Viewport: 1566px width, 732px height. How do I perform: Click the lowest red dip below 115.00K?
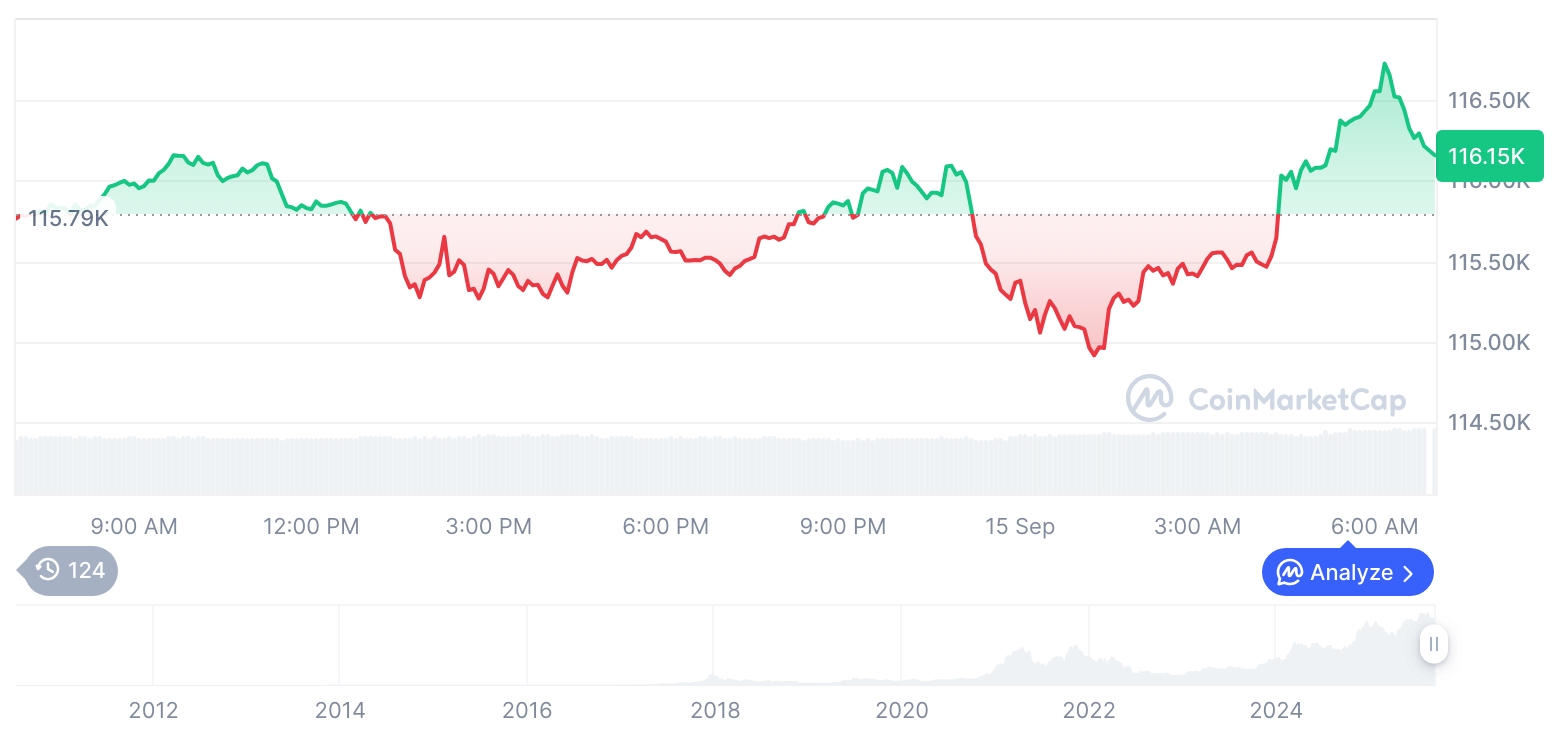[1093, 354]
